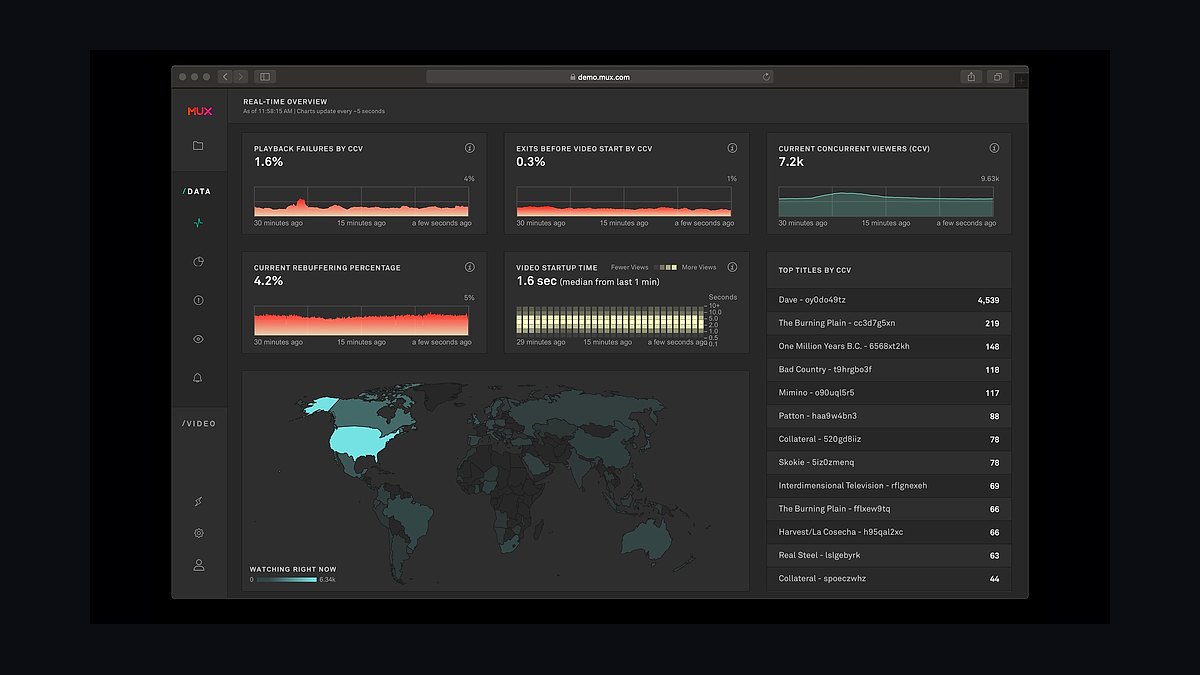
Task: Click the lightning bolt icon in the sidebar
Action: pyautogui.click(x=198, y=502)
